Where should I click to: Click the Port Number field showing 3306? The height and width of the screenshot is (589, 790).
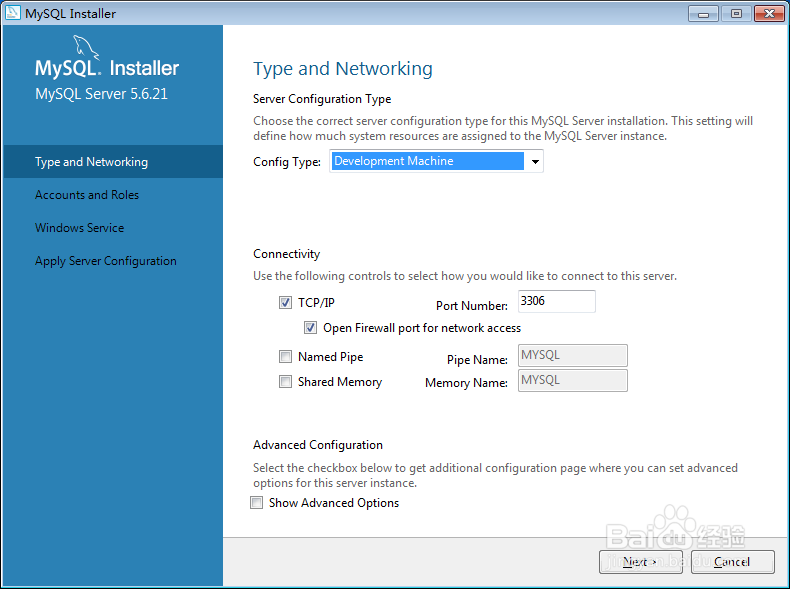coord(557,301)
